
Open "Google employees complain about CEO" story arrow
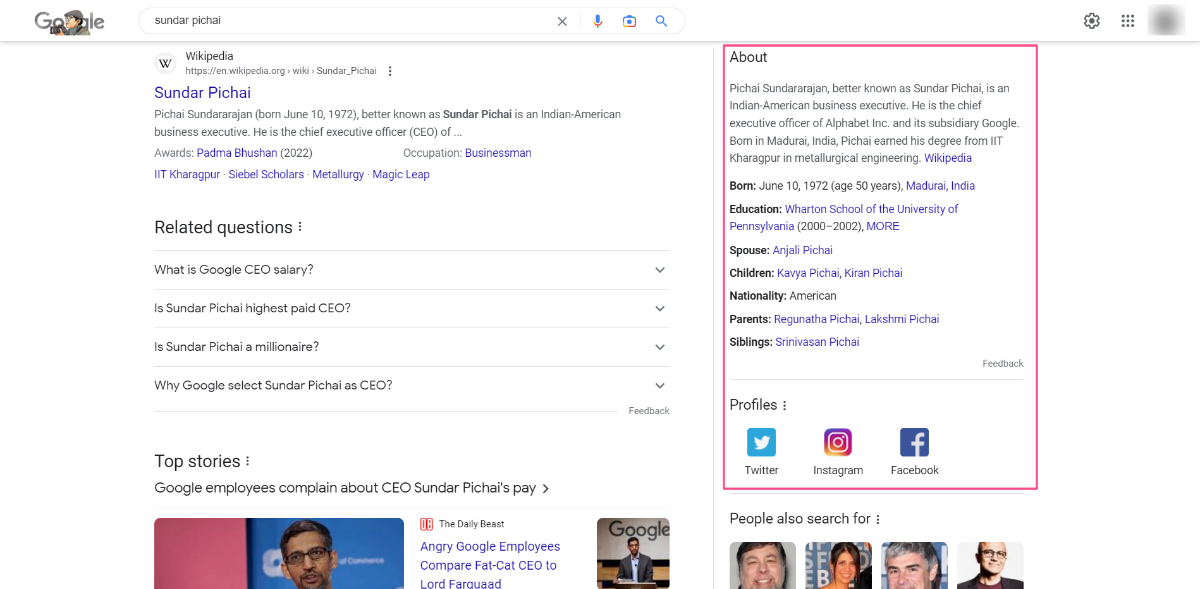[545, 488]
